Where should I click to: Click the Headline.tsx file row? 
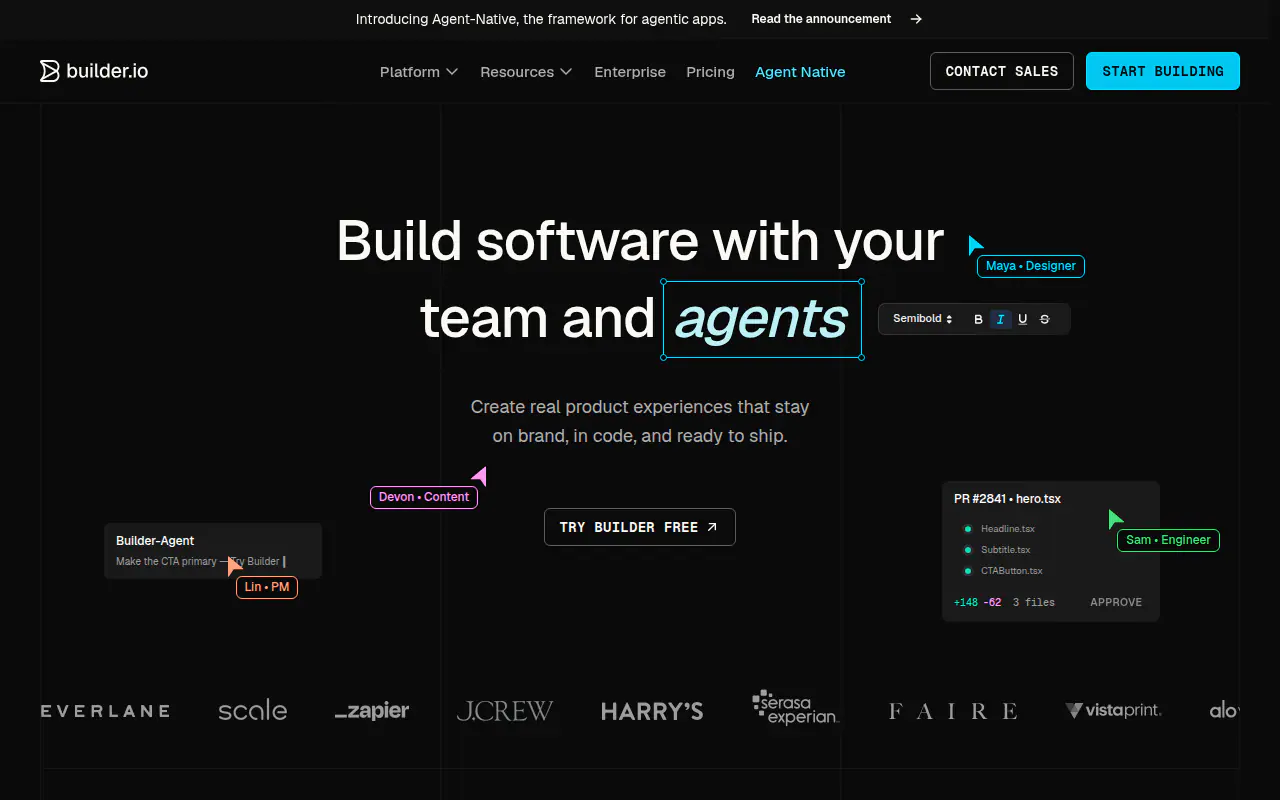[x=1000, y=529]
